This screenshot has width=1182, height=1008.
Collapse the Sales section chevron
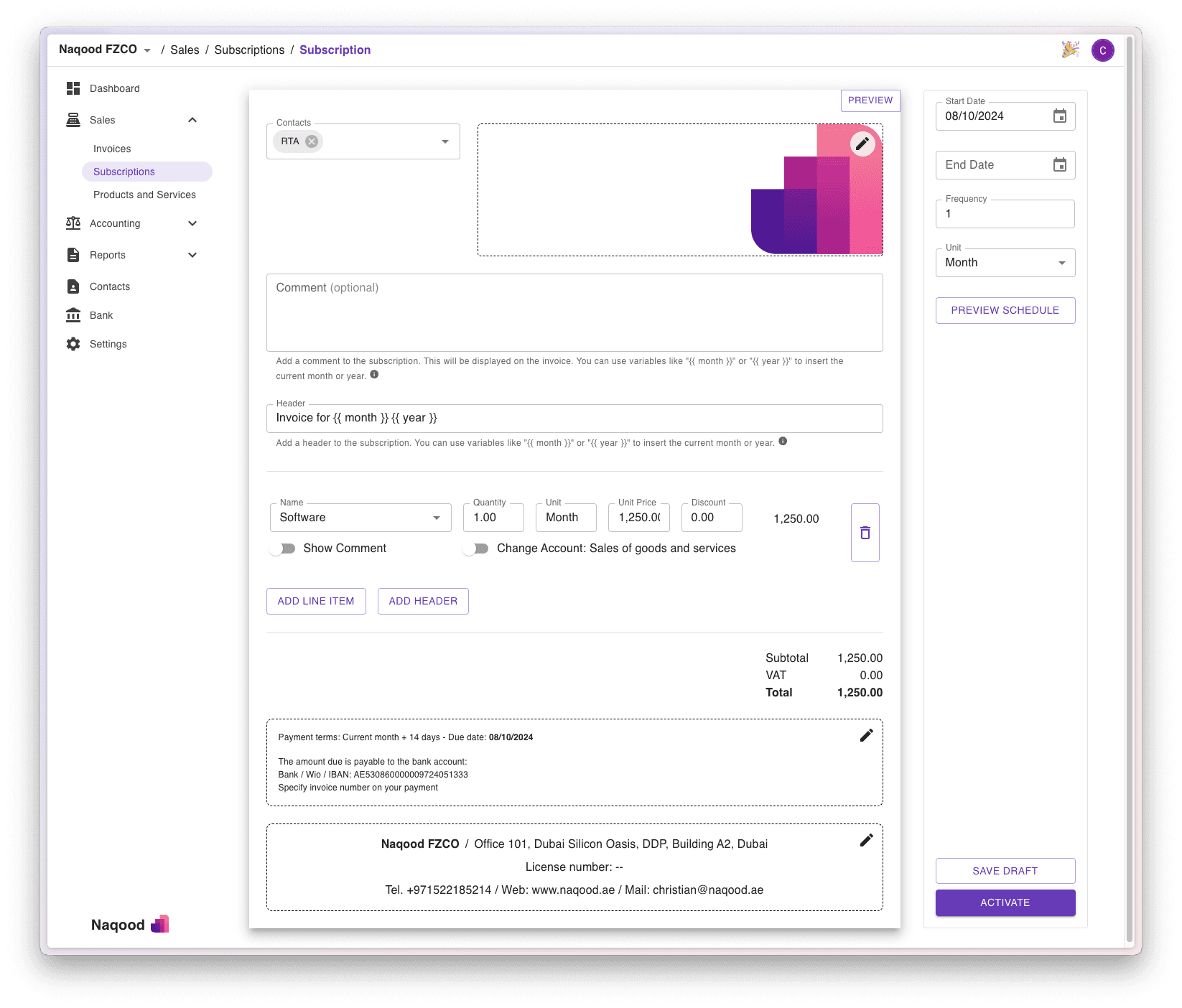point(192,120)
